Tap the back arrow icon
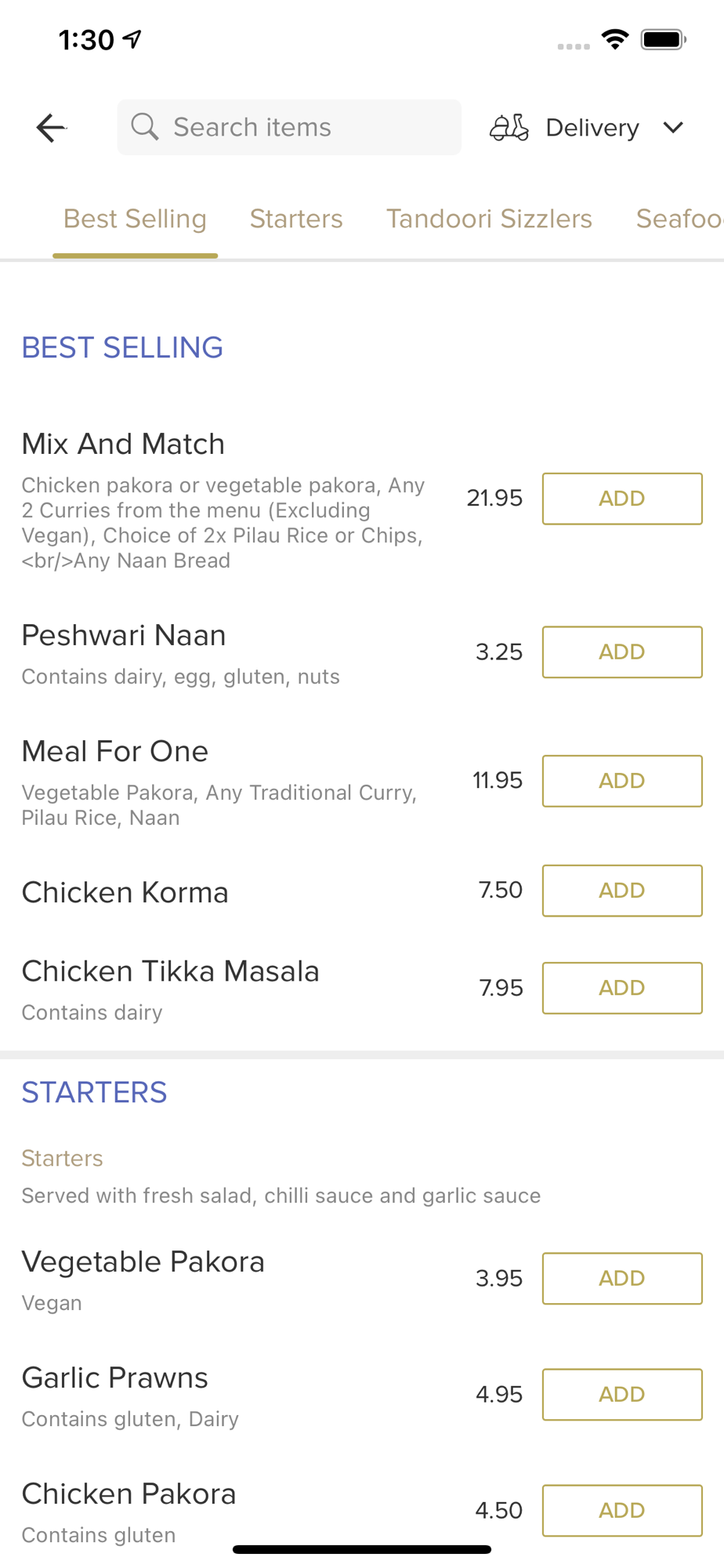 (51, 128)
